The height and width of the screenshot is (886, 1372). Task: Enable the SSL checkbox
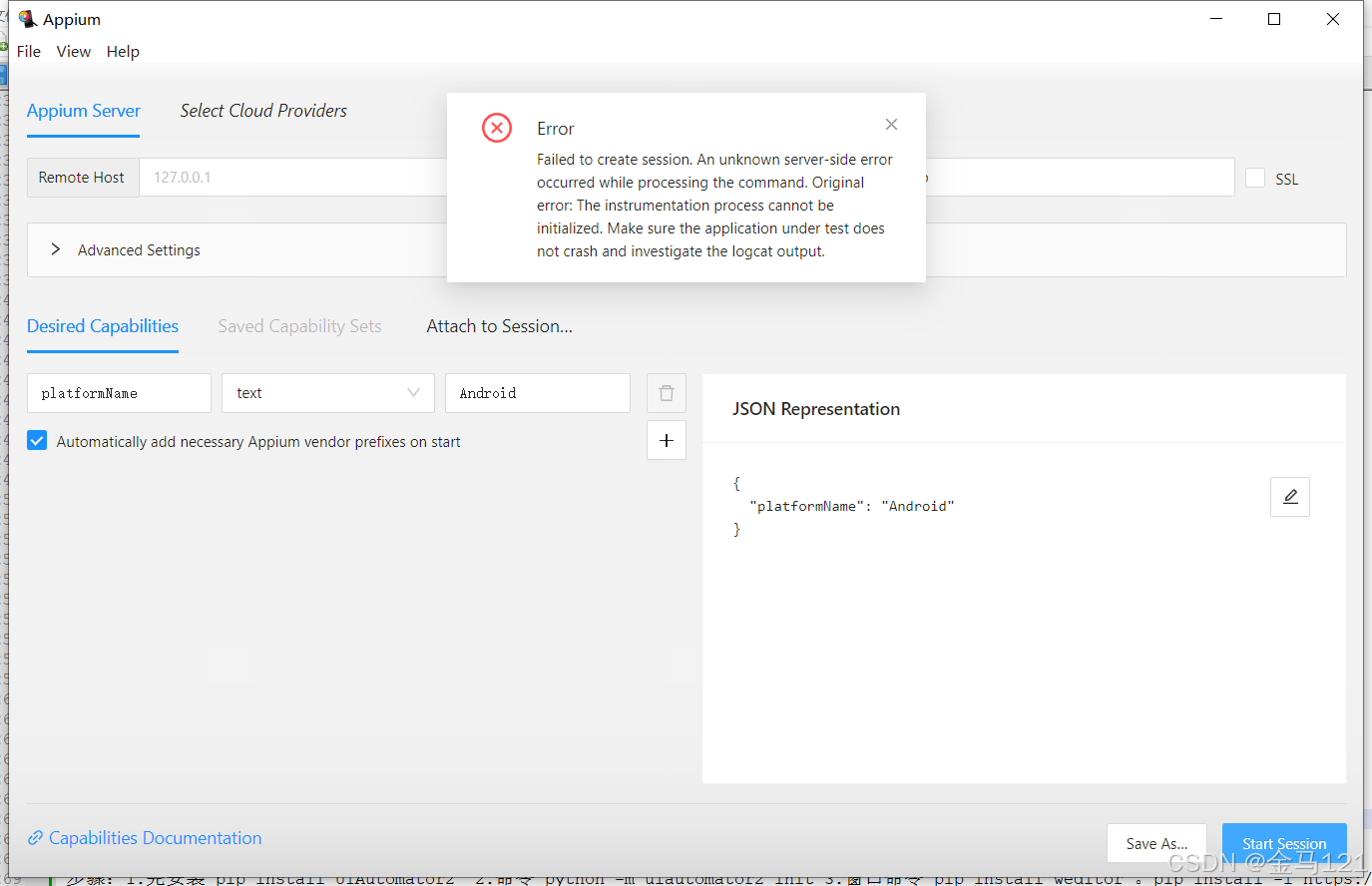pos(1255,178)
